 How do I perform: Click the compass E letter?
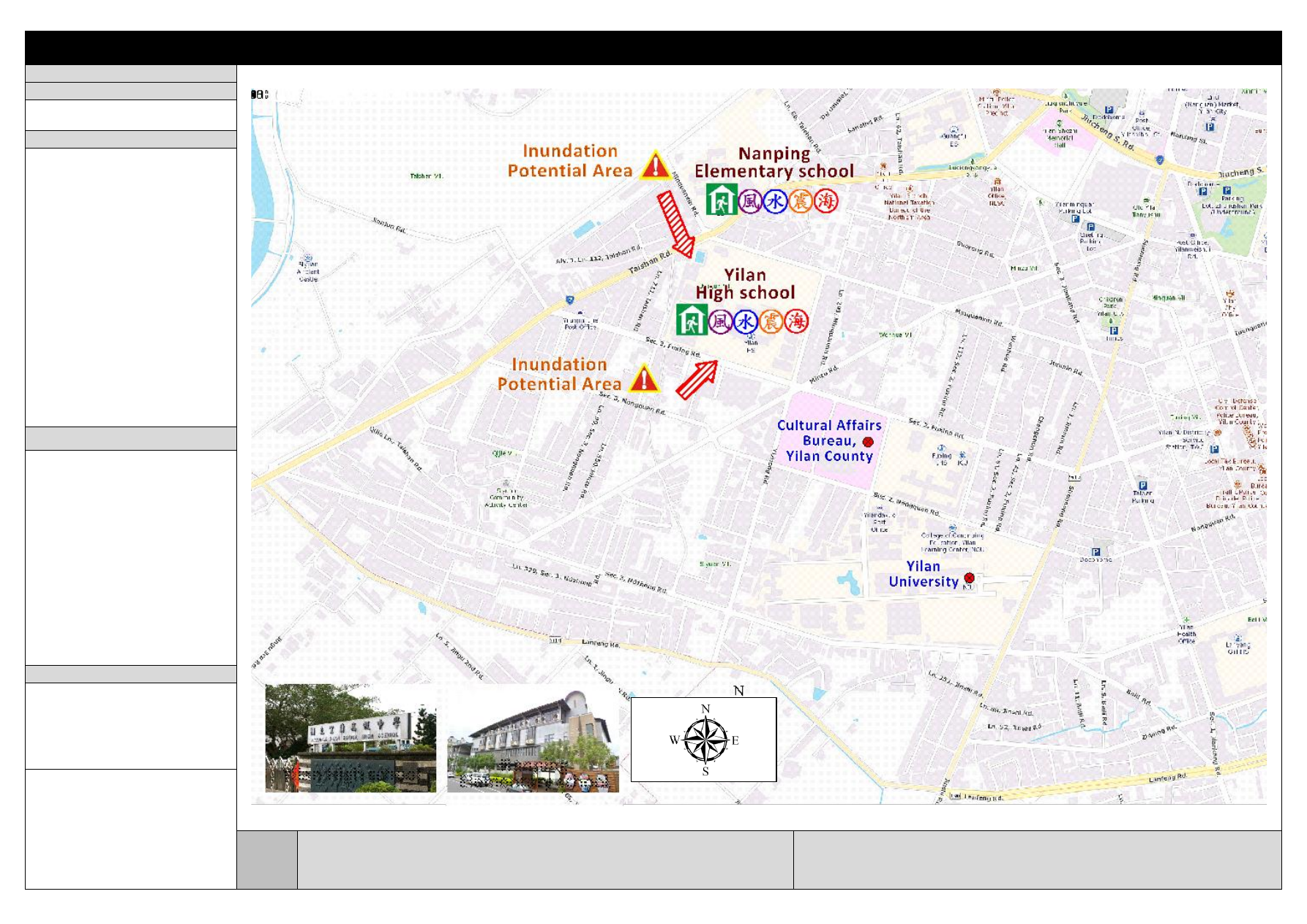tap(735, 740)
